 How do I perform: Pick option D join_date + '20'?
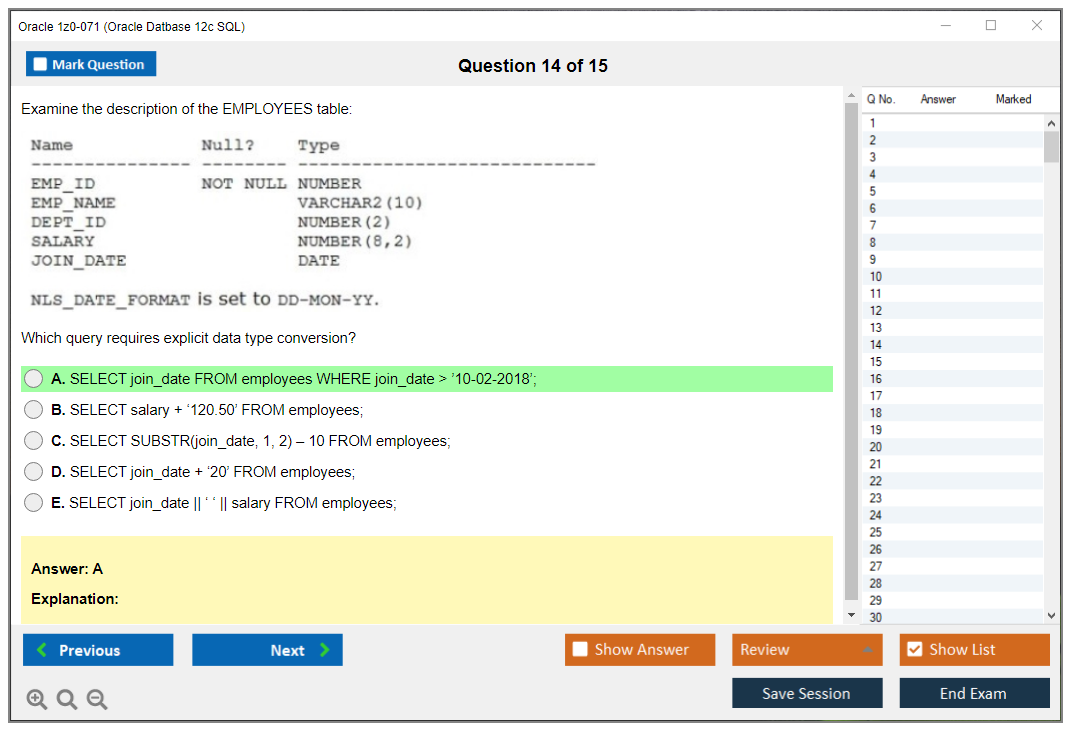(34, 472)
